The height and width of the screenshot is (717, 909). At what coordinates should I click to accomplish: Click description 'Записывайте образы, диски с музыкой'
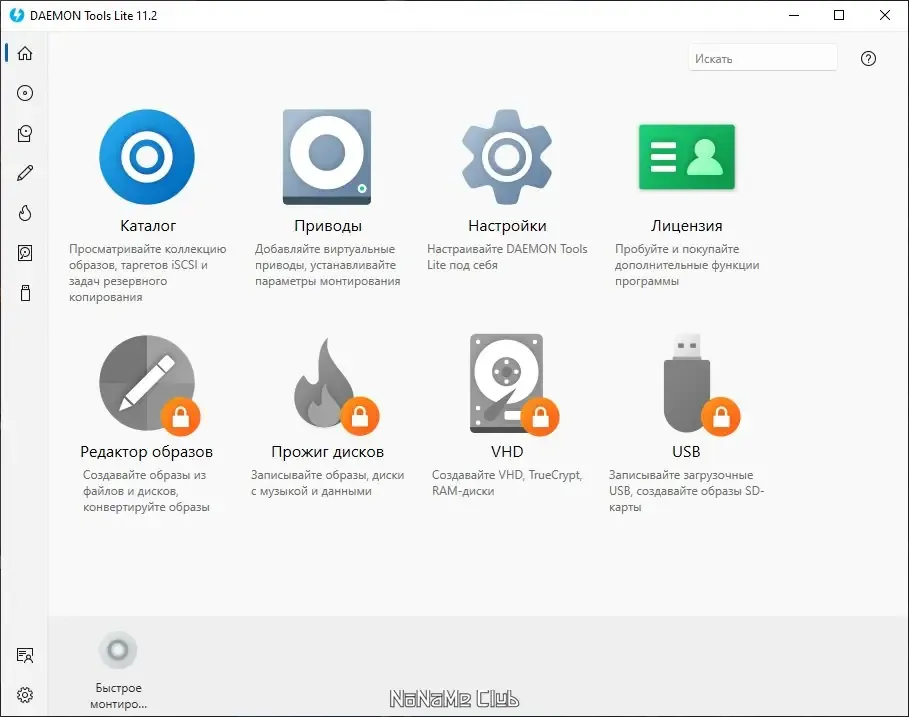[x=328, y=483]
